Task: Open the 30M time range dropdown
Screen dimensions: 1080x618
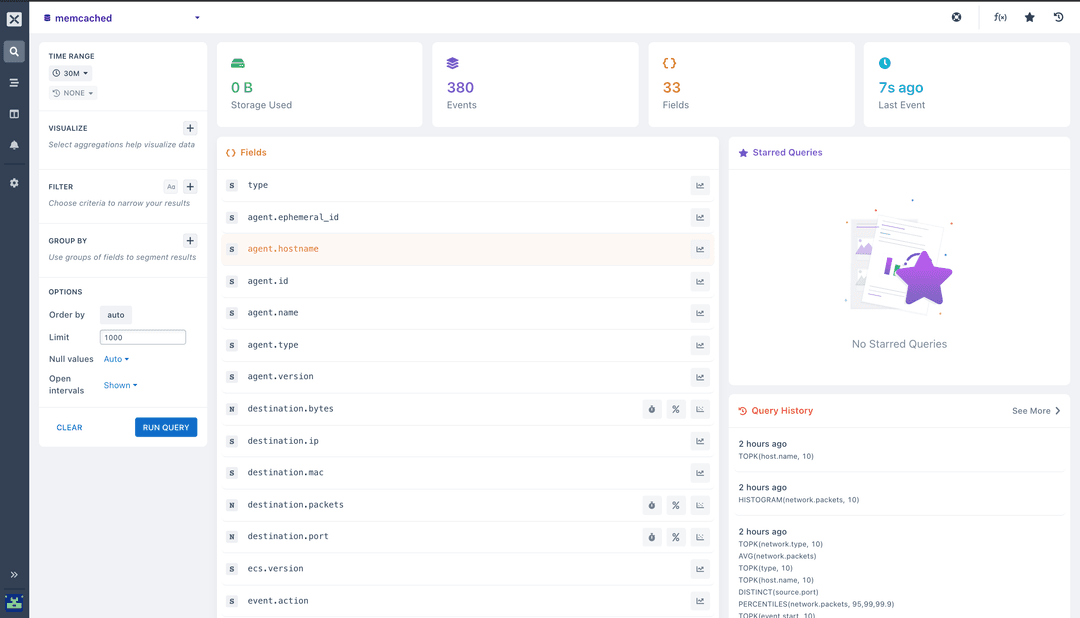Action: pyautogui.click(x=70, y=73)
